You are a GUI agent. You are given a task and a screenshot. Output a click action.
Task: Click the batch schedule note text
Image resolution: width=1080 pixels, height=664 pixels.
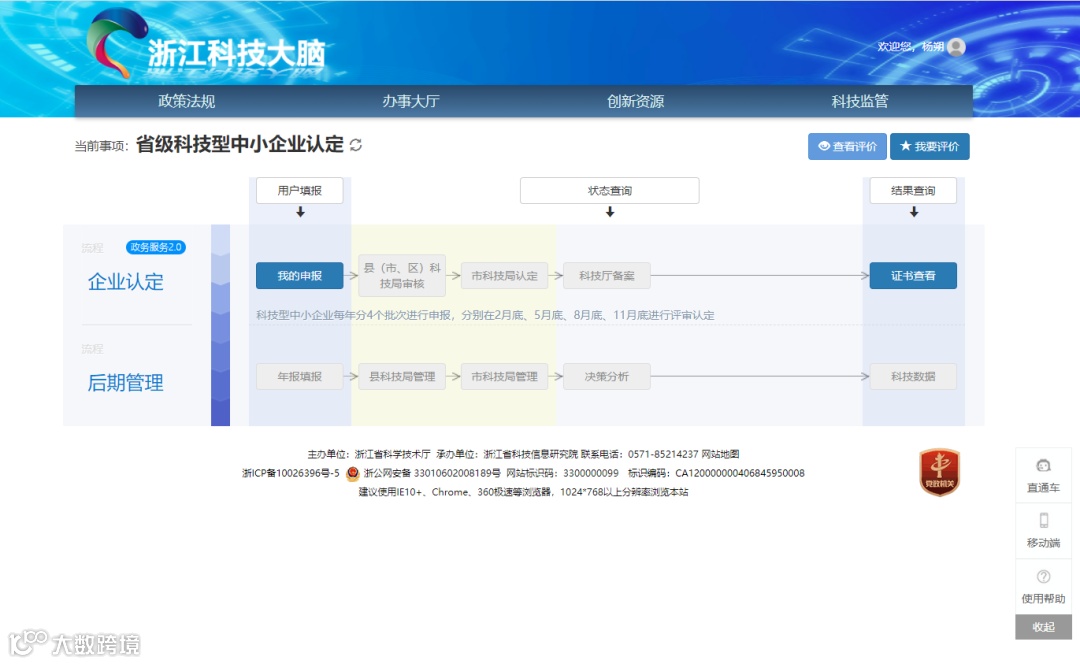point(485,315)
